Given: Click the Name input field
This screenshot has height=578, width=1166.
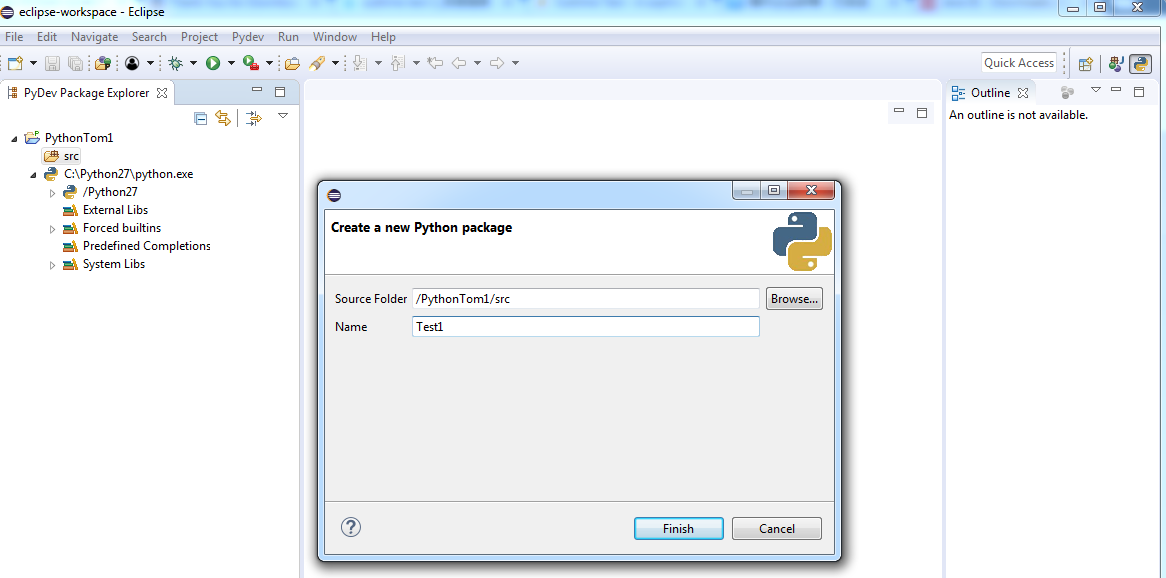Looking at the screenshot, I should coord(586,327).
